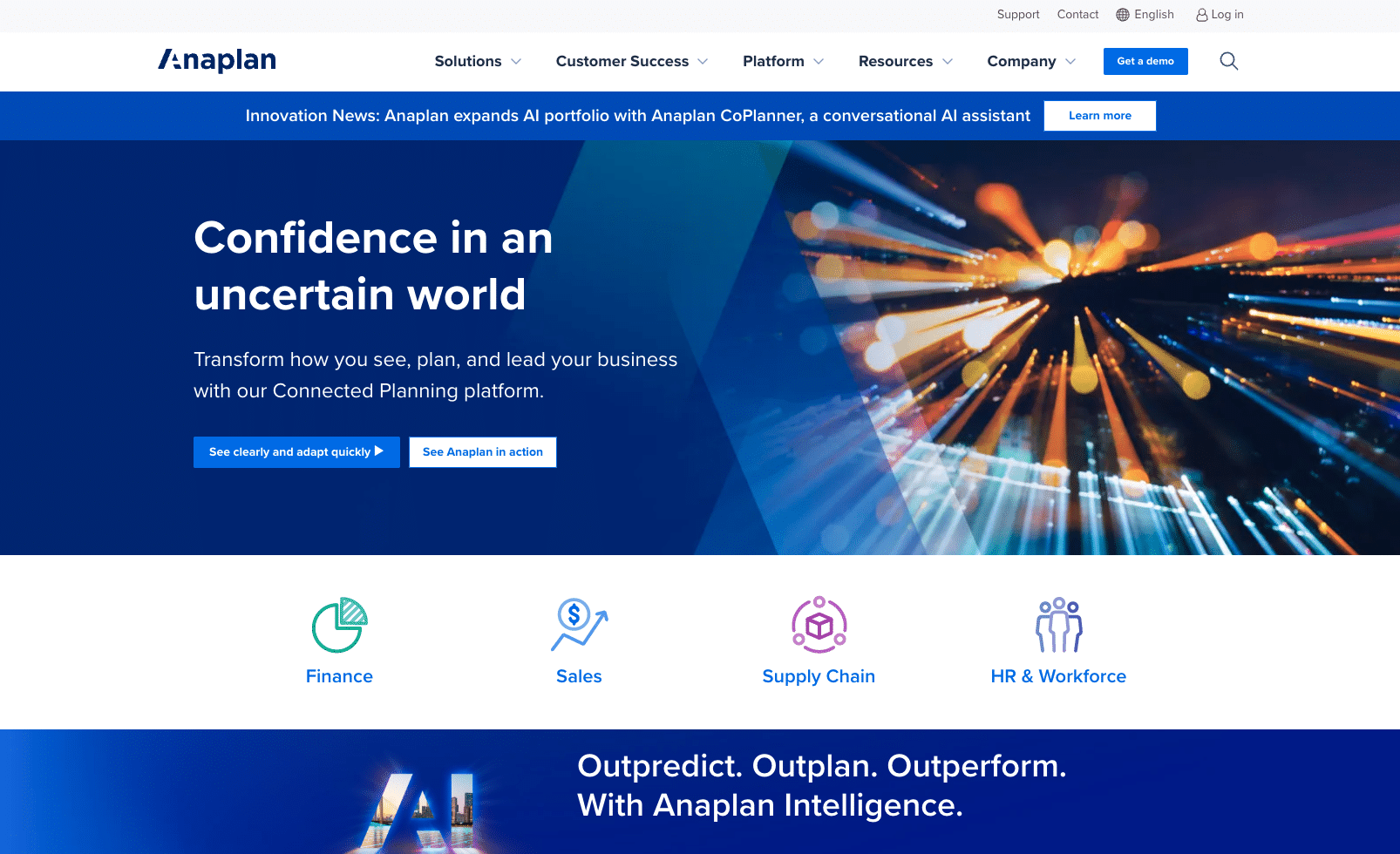Screen dimensions: 1400x854
Task: Click See clearly and adapt quickly
Action: point(296,452)
